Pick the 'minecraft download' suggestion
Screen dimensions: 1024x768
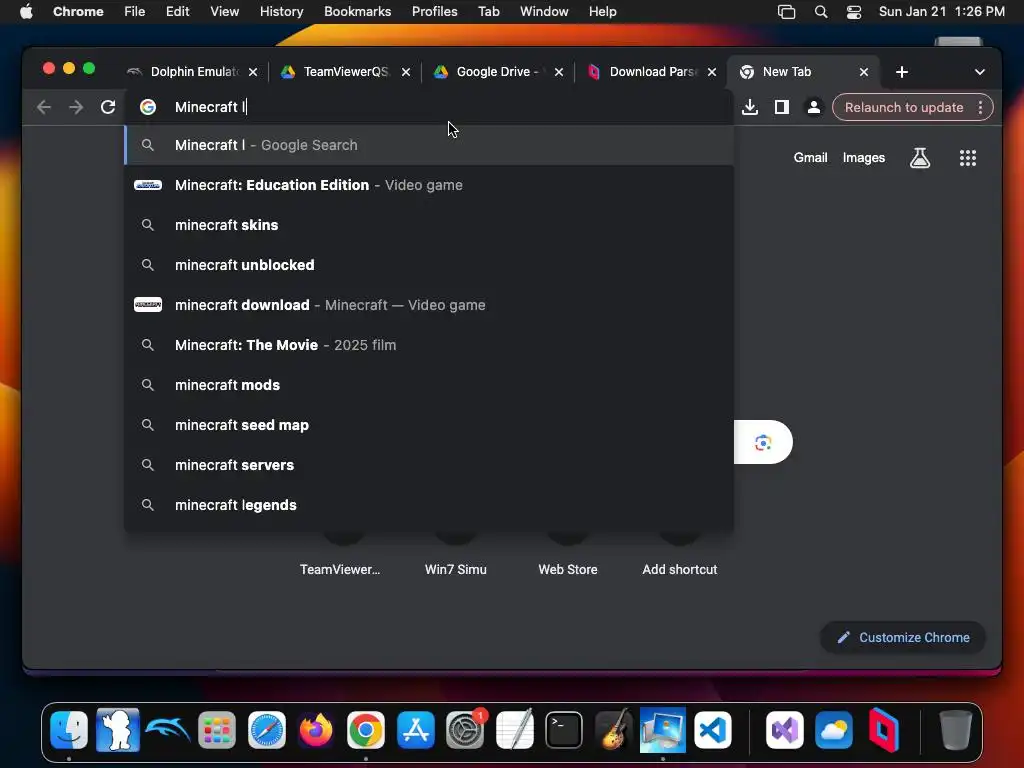[429, 305]
